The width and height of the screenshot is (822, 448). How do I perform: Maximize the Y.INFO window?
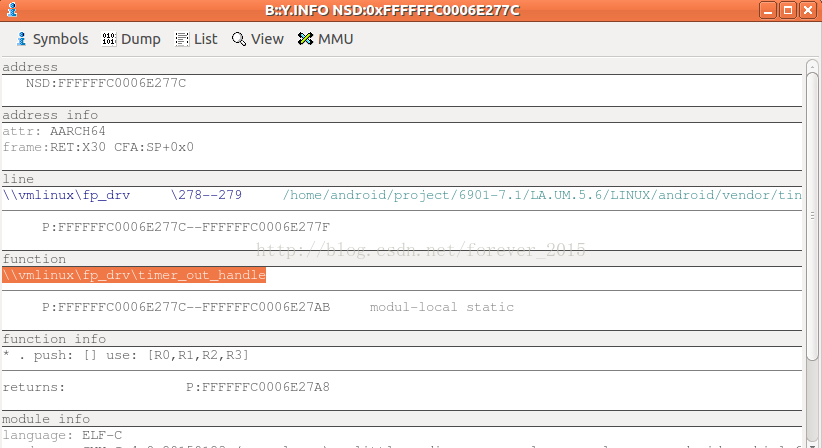click(x=788, y=10)
